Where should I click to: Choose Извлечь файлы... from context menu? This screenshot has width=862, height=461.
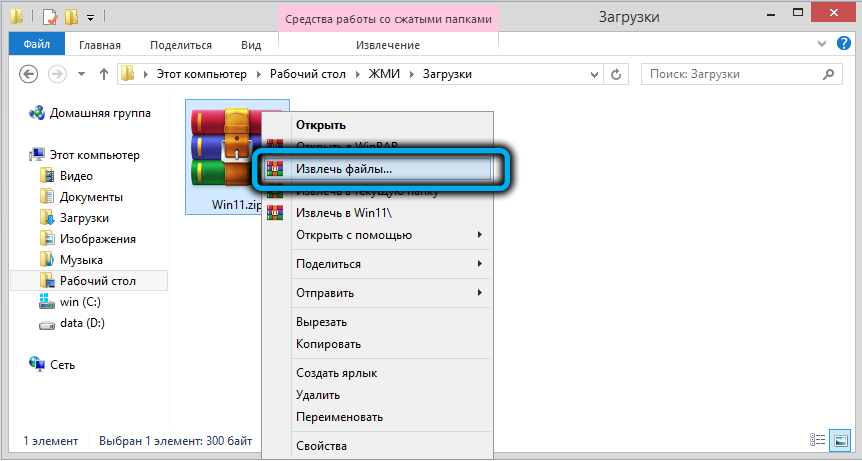(x=344, y=169)
